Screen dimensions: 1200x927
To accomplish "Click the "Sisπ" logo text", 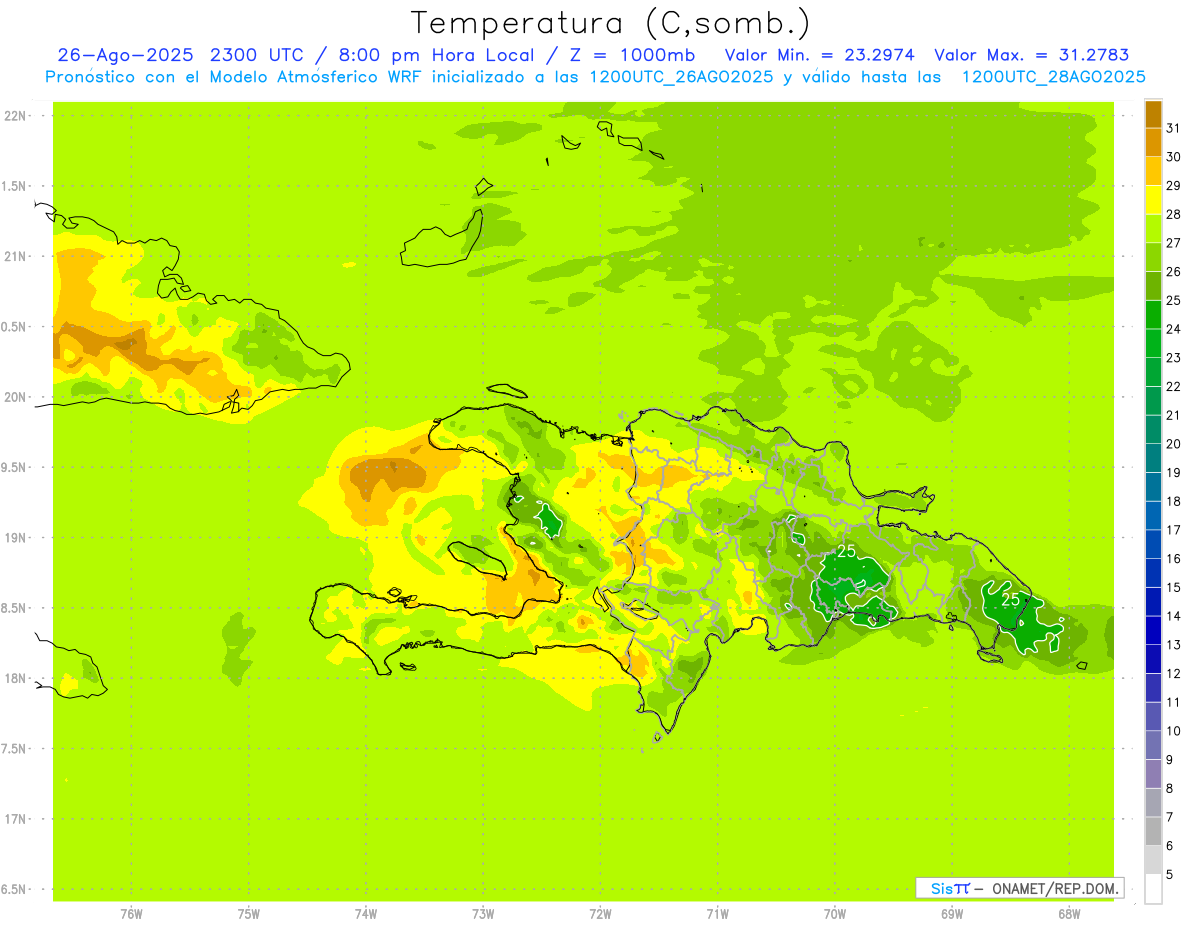I will (x=950, y=888).
